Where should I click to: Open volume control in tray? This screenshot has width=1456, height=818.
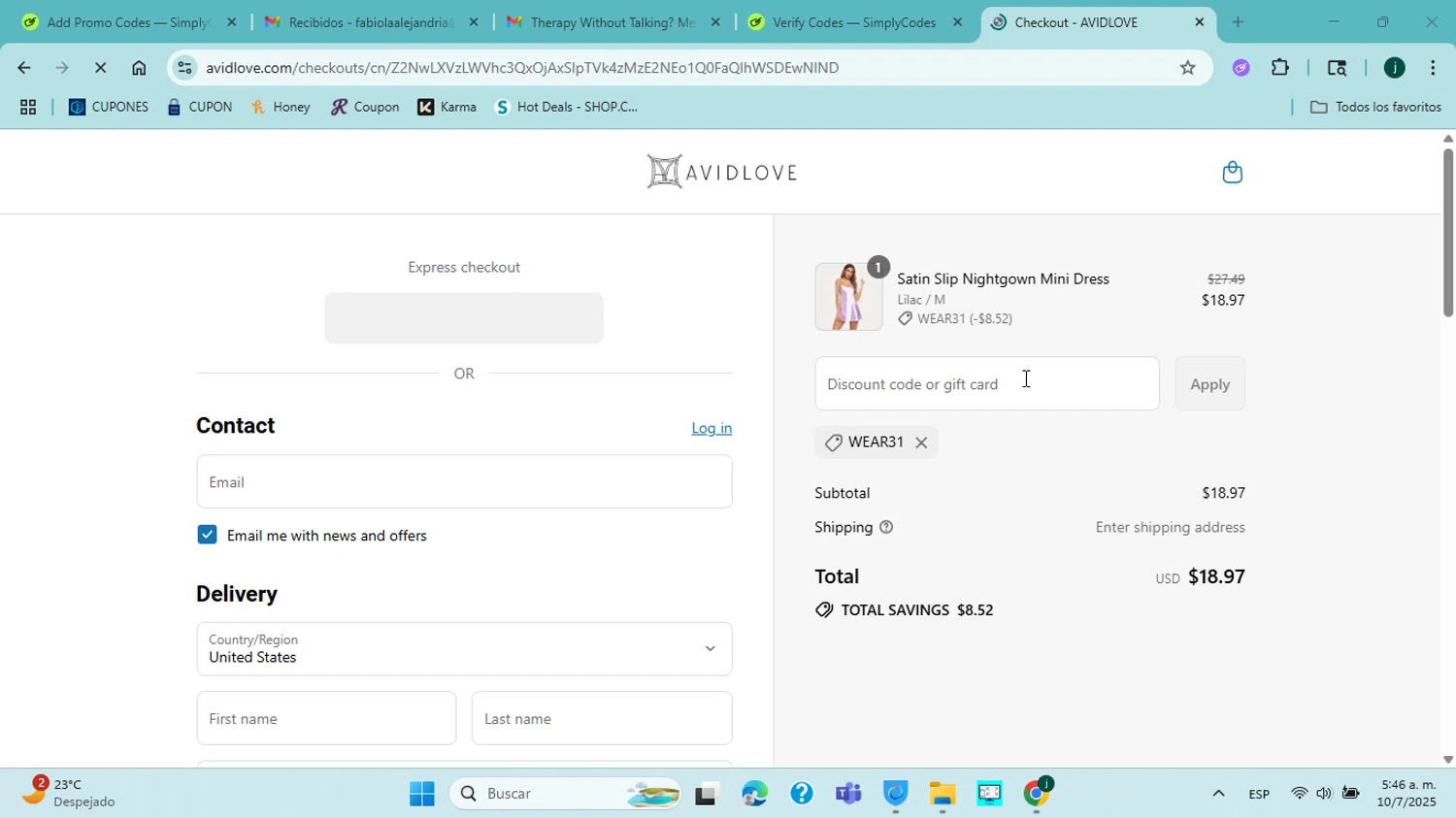coord(1324,794)
